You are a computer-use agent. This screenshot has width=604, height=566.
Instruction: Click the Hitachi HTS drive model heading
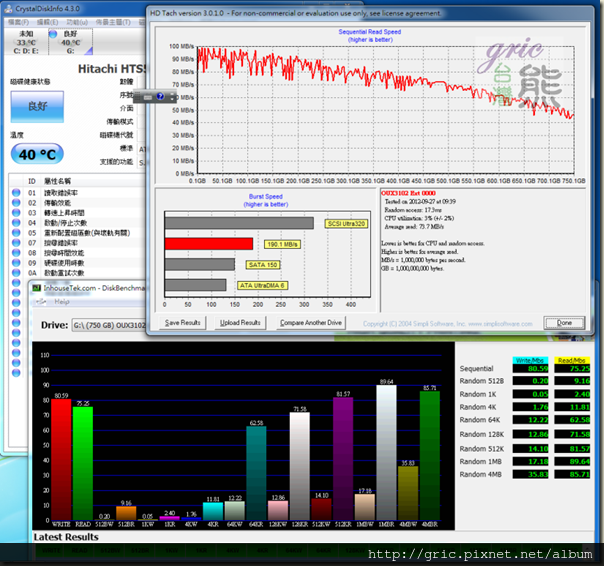click(112, 69)
